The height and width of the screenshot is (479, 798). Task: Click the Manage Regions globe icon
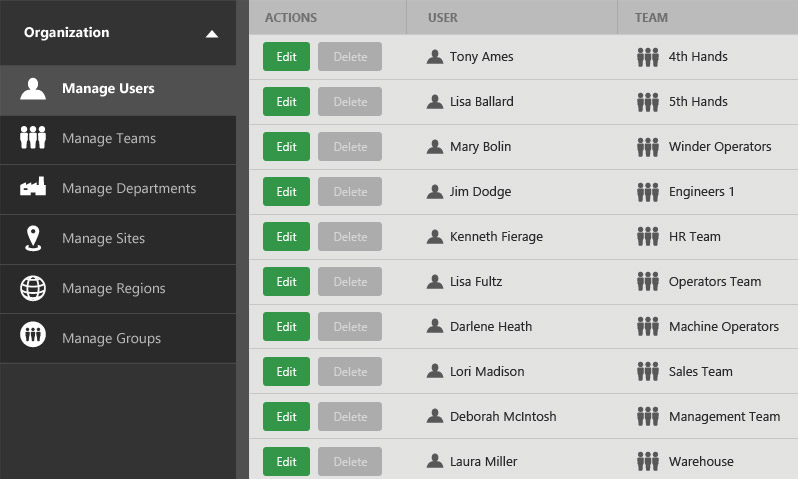click(33, 288)
